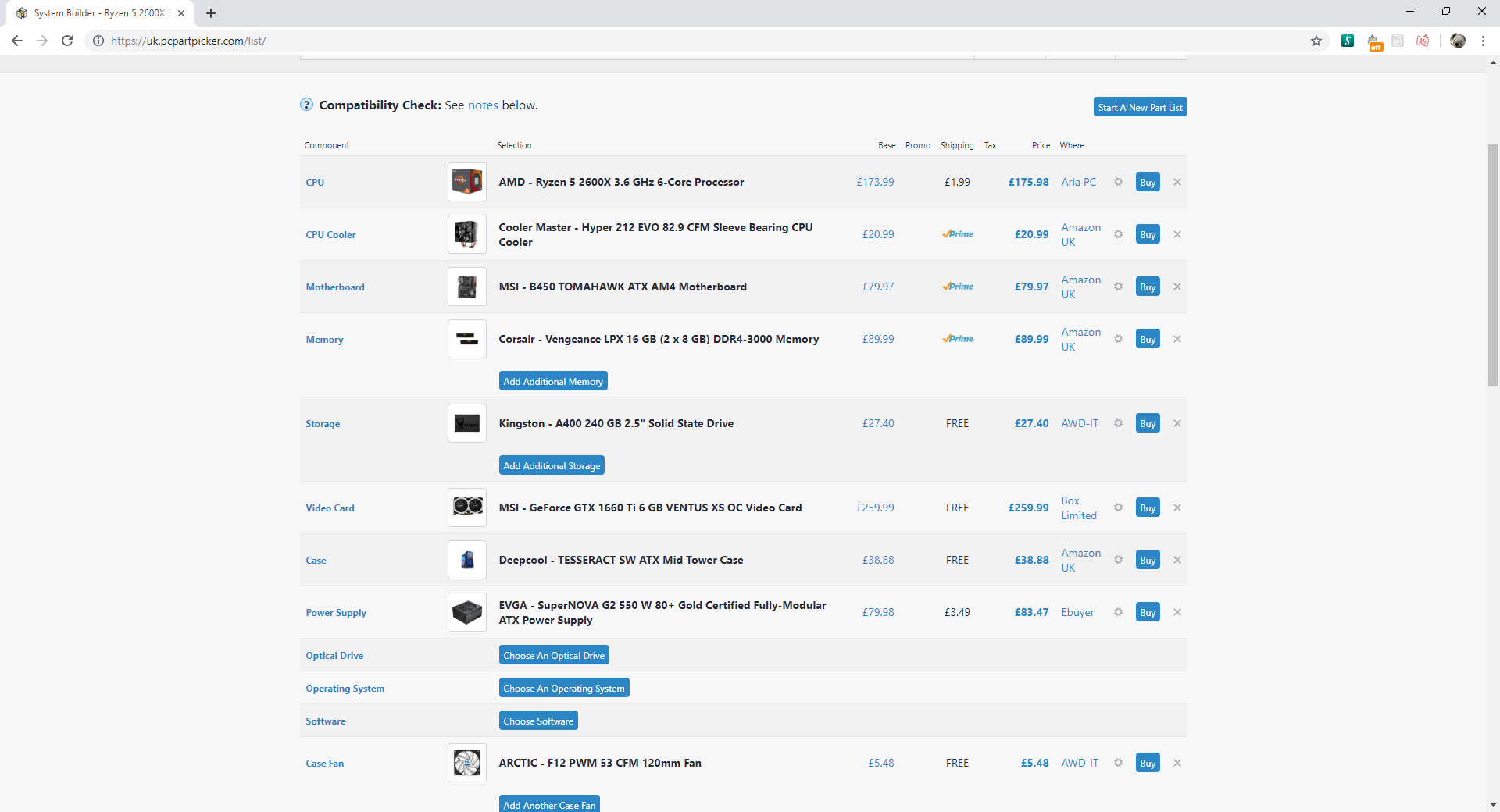Open settings gear for the Power Supply row
Viewport: 1500px width, 812px height.
(x=1118, y=612)
